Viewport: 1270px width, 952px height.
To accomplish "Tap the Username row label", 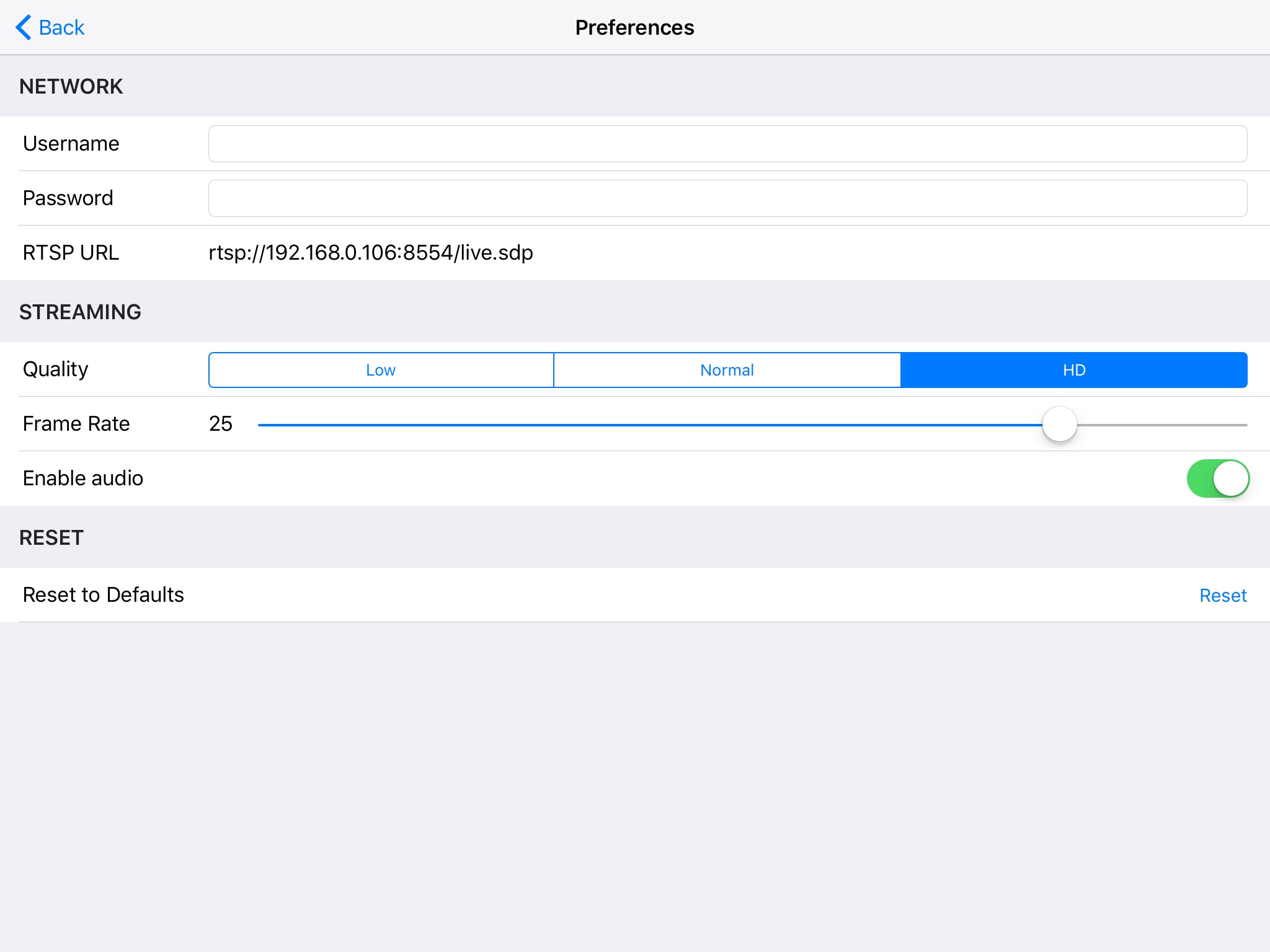I will pos(71,144).
